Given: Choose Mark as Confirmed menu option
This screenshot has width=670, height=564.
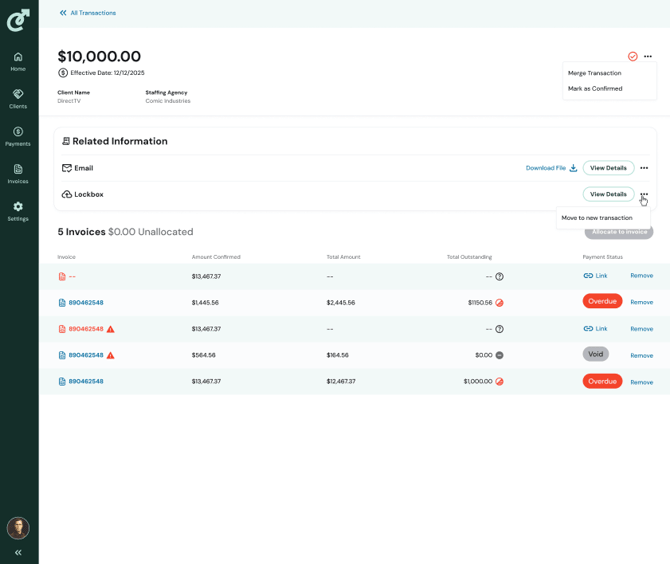Looking at the screenshot, I should pos(595,89).
